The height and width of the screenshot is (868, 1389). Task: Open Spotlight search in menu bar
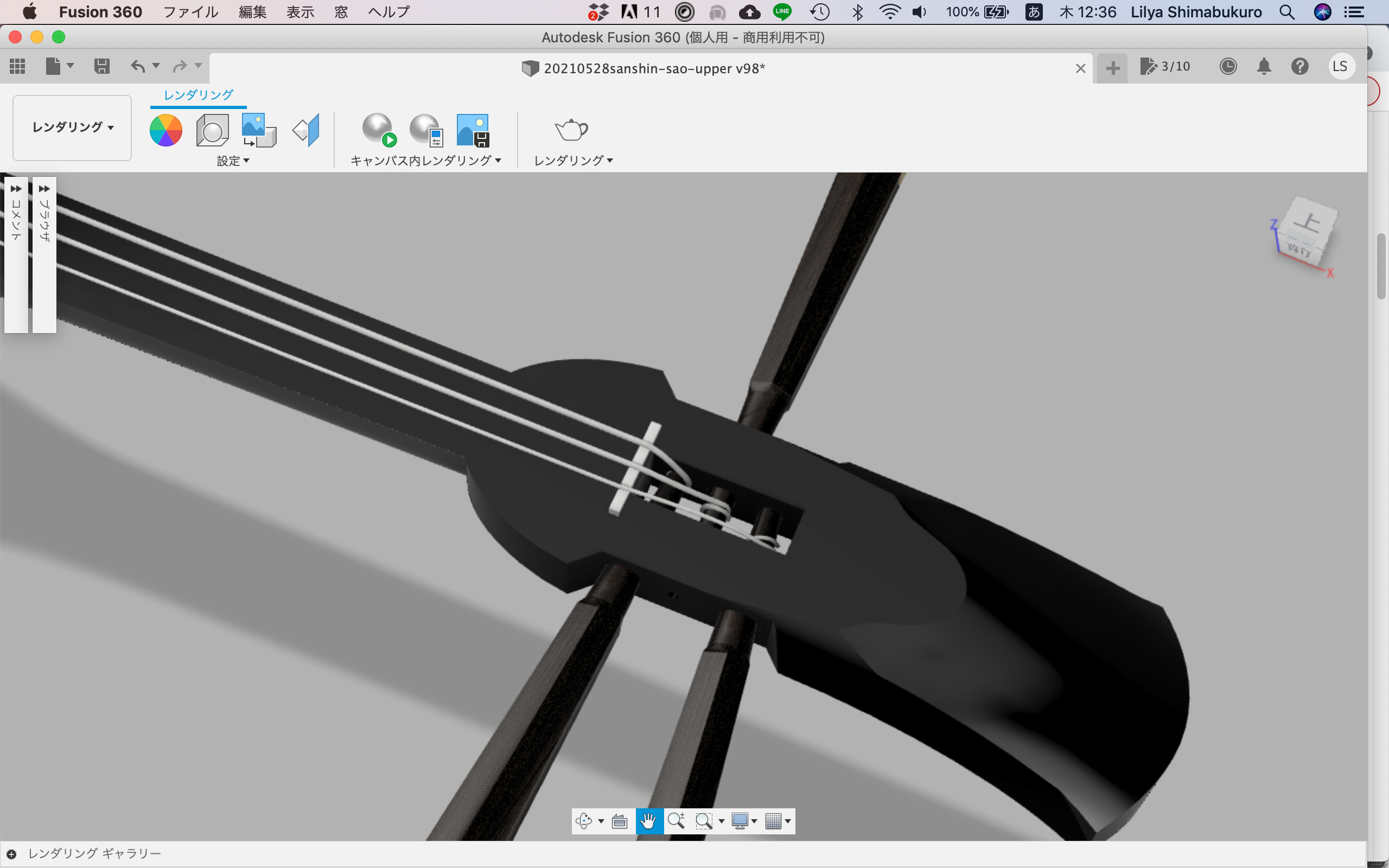pyautogui.click(x=1287, y=12)
